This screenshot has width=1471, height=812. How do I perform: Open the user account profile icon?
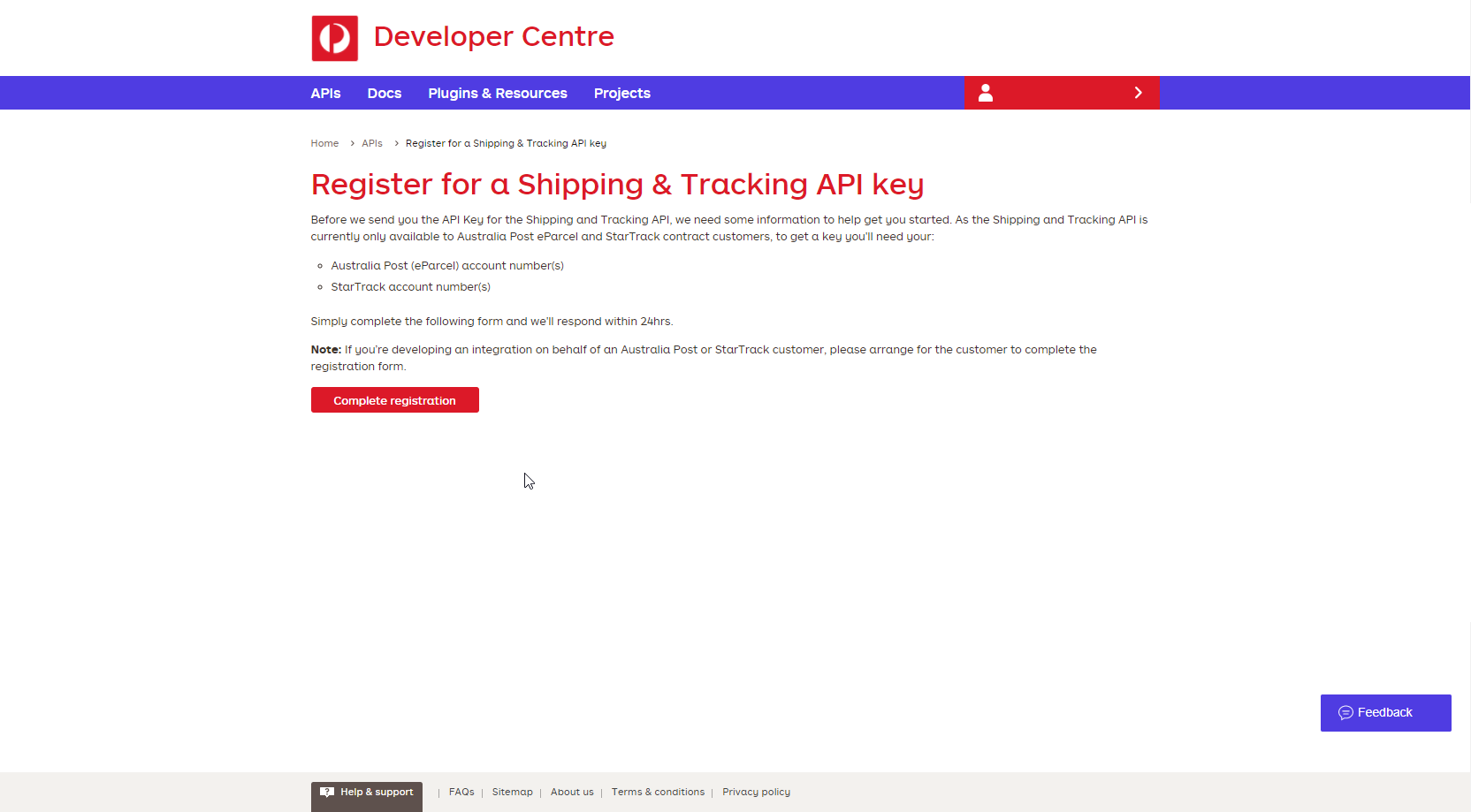point(986,93)
